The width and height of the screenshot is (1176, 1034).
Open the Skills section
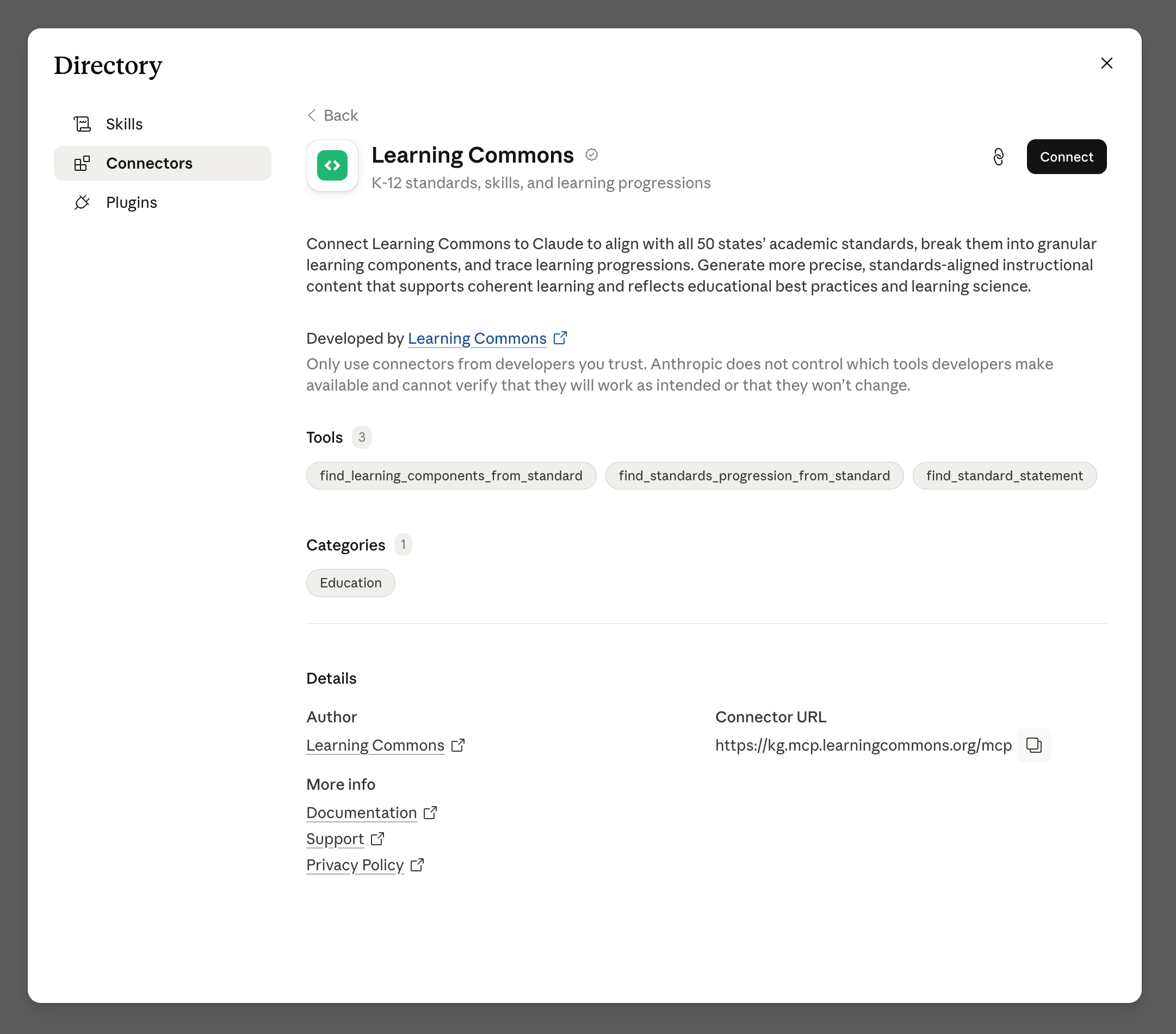[162, 125]
